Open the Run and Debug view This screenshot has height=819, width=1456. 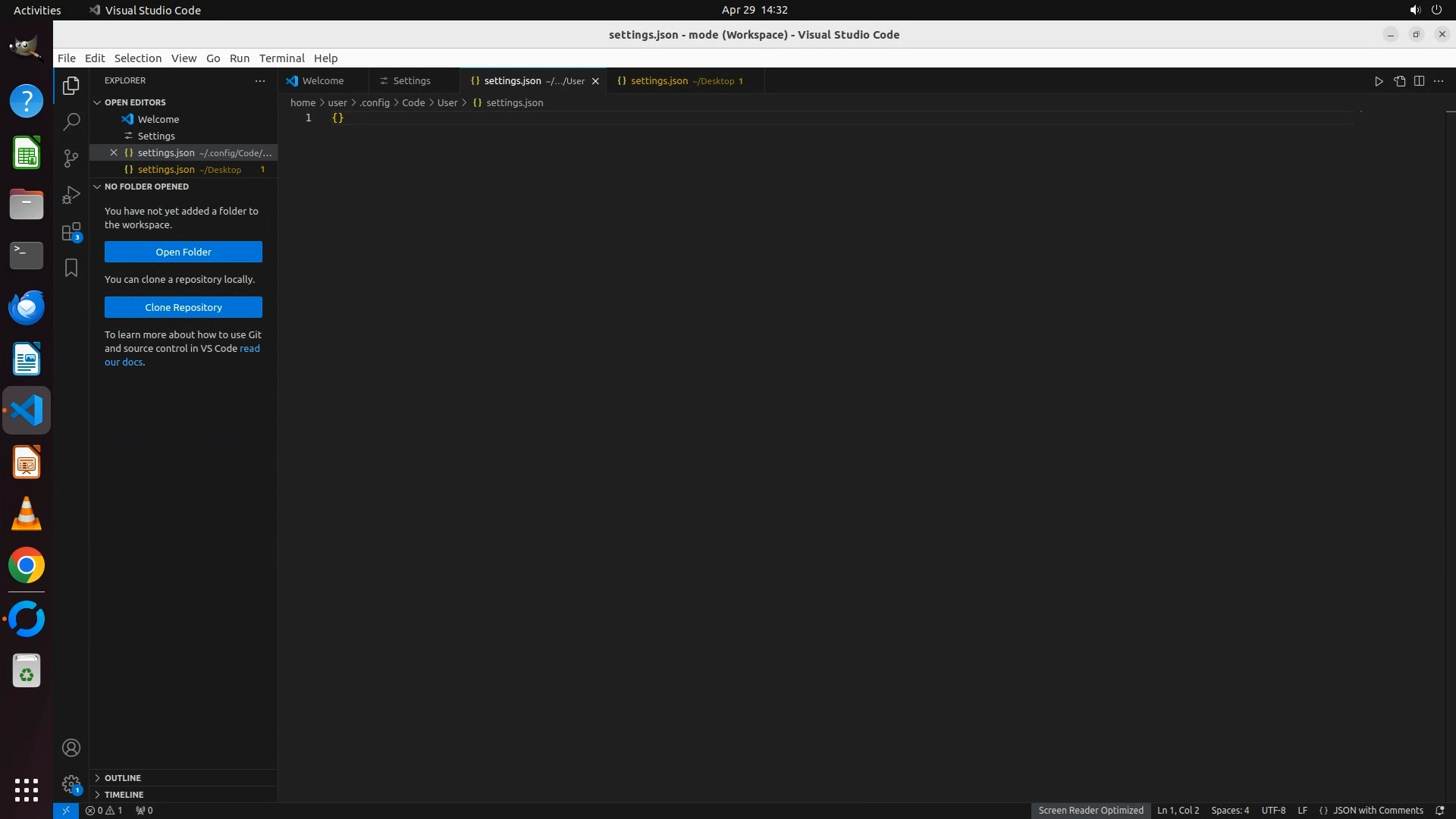(x=71, y=195)
